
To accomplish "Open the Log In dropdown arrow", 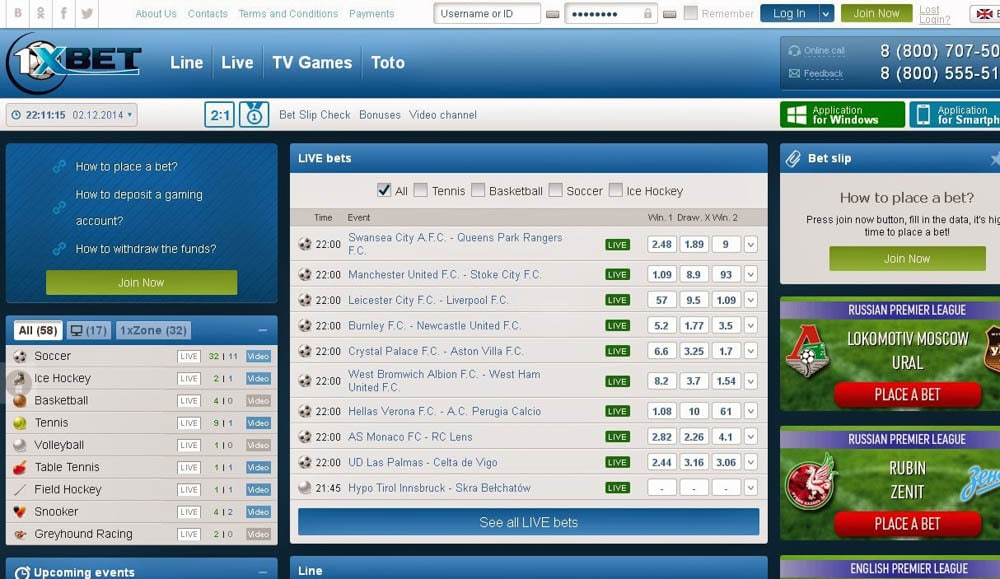I will pyautogui.click(x=826, y=13).
